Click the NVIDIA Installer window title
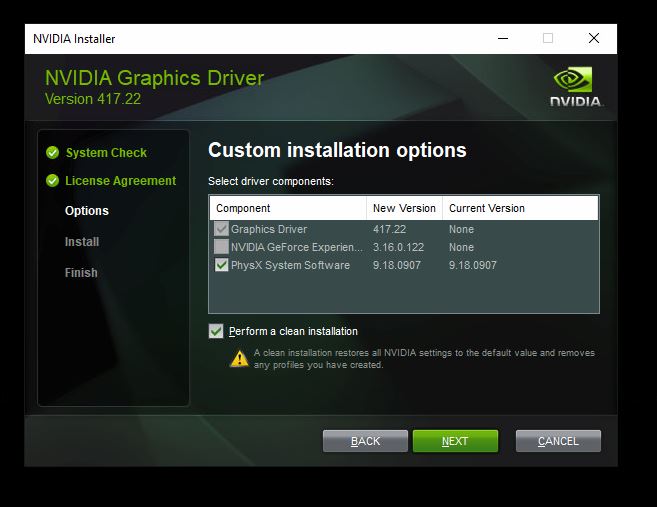 pos(74,39)
